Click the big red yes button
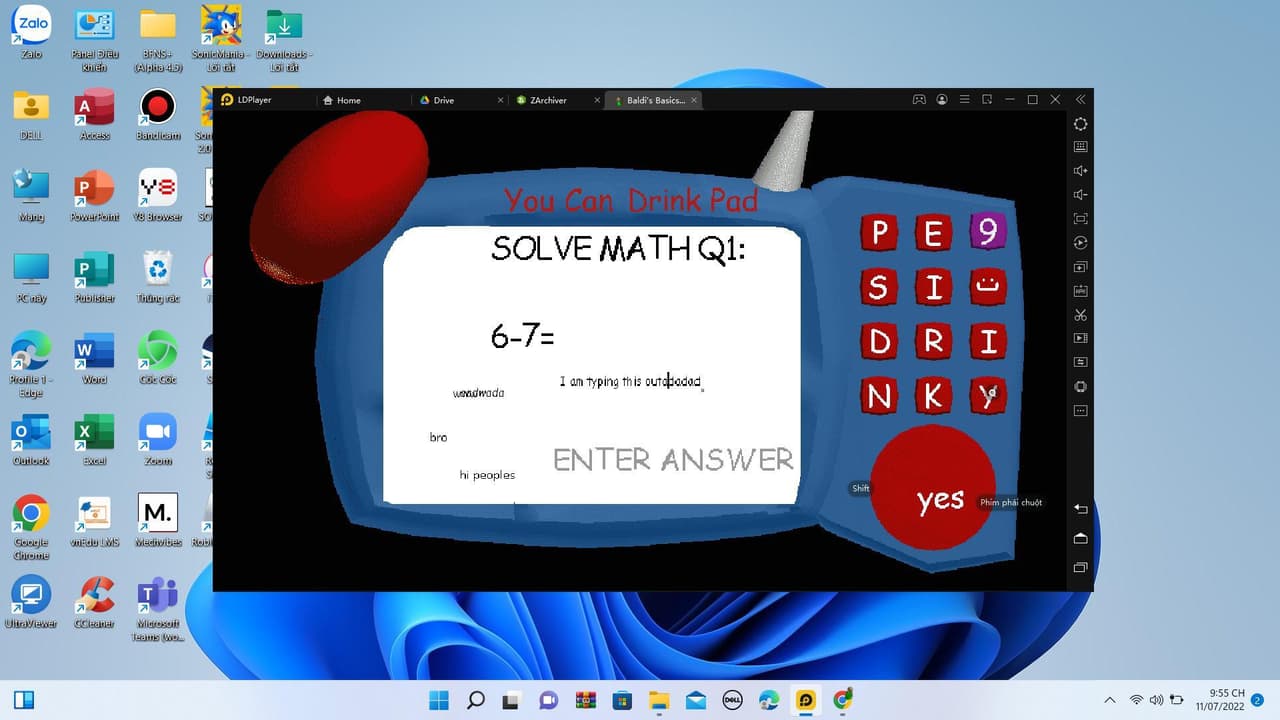 pyautogui.click(x=932, y=487)
